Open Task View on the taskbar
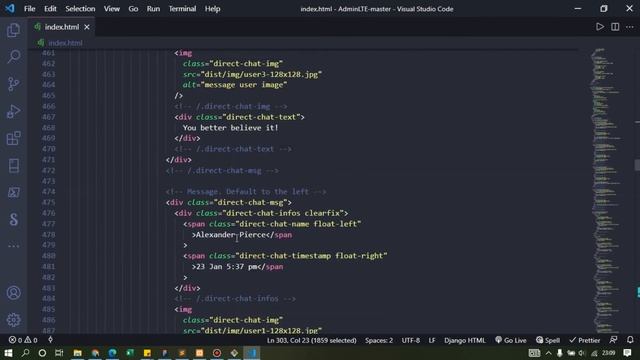The image size is (640, 360). 59,353
